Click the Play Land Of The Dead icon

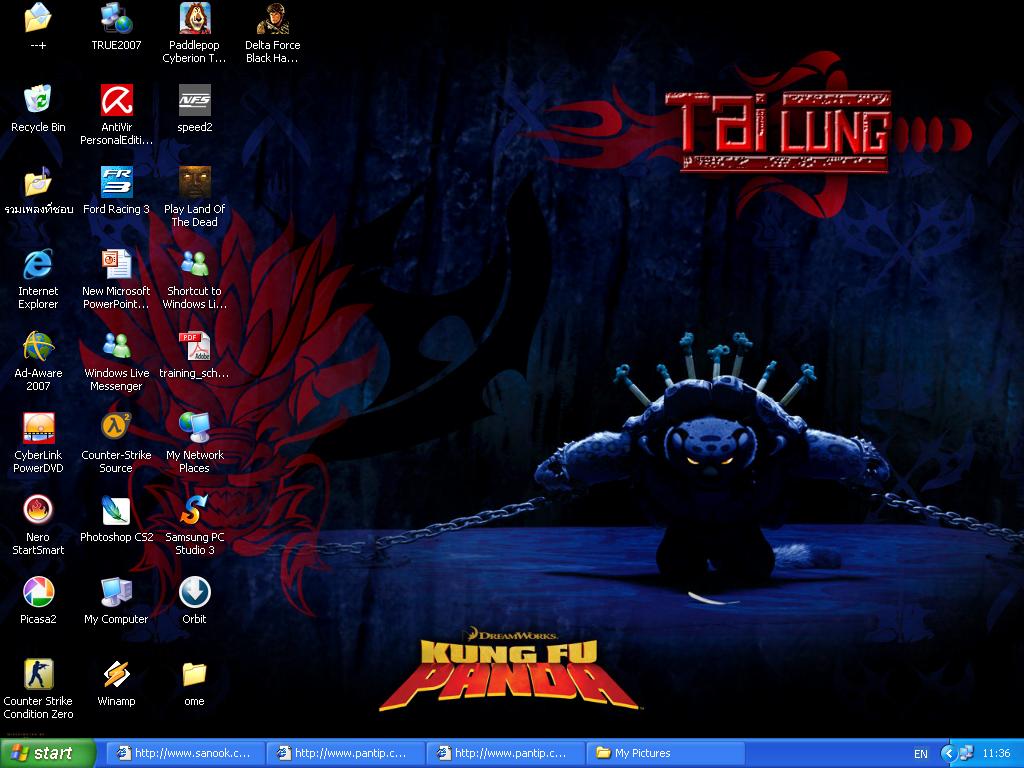click(x=195, y=182)
